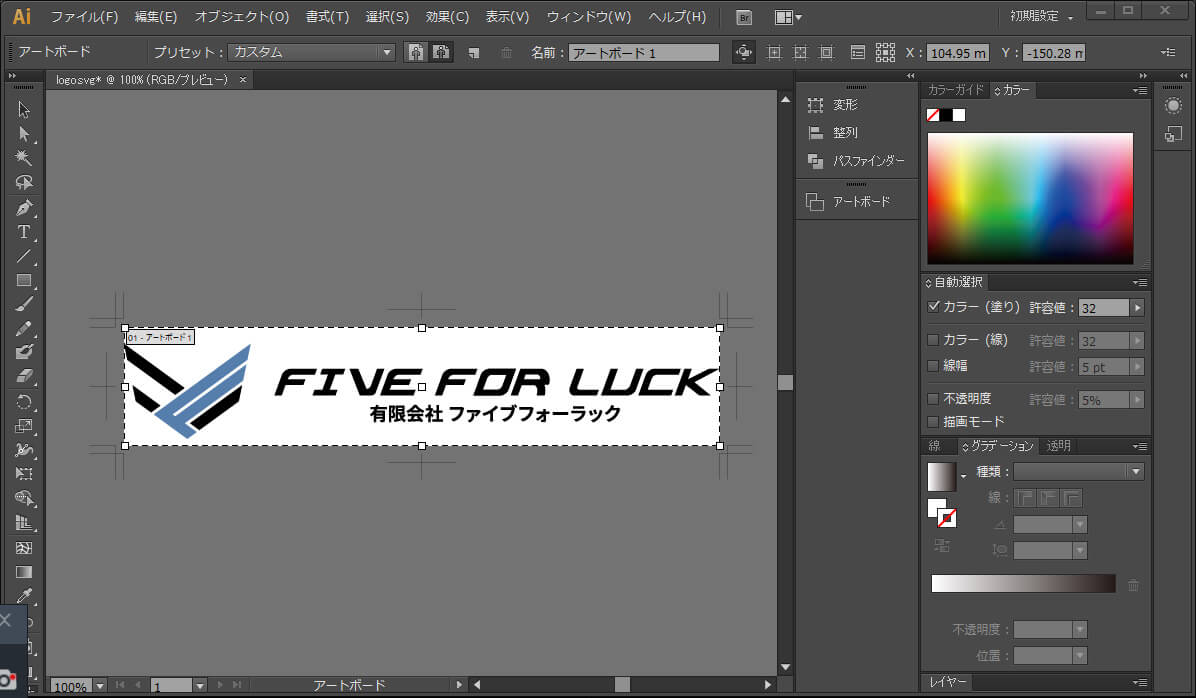Open the ファイル(F) menu
This screenshot has height=698, width=1196.
coord(85,16)
